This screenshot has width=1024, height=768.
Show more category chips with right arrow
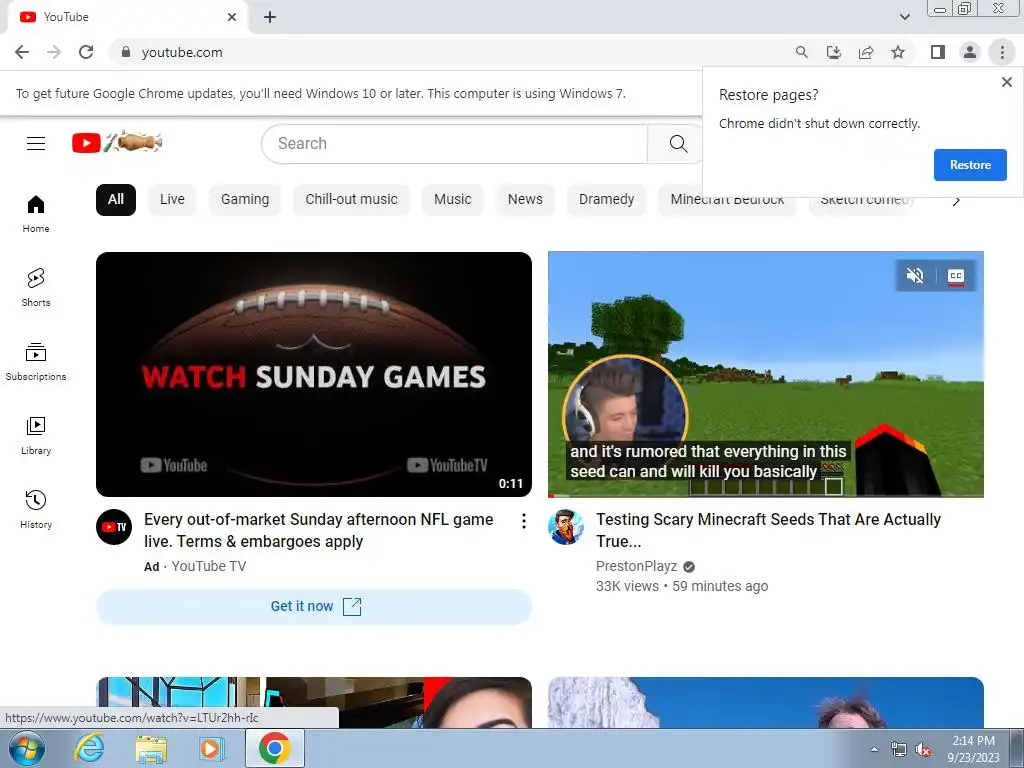click(956, 200)
